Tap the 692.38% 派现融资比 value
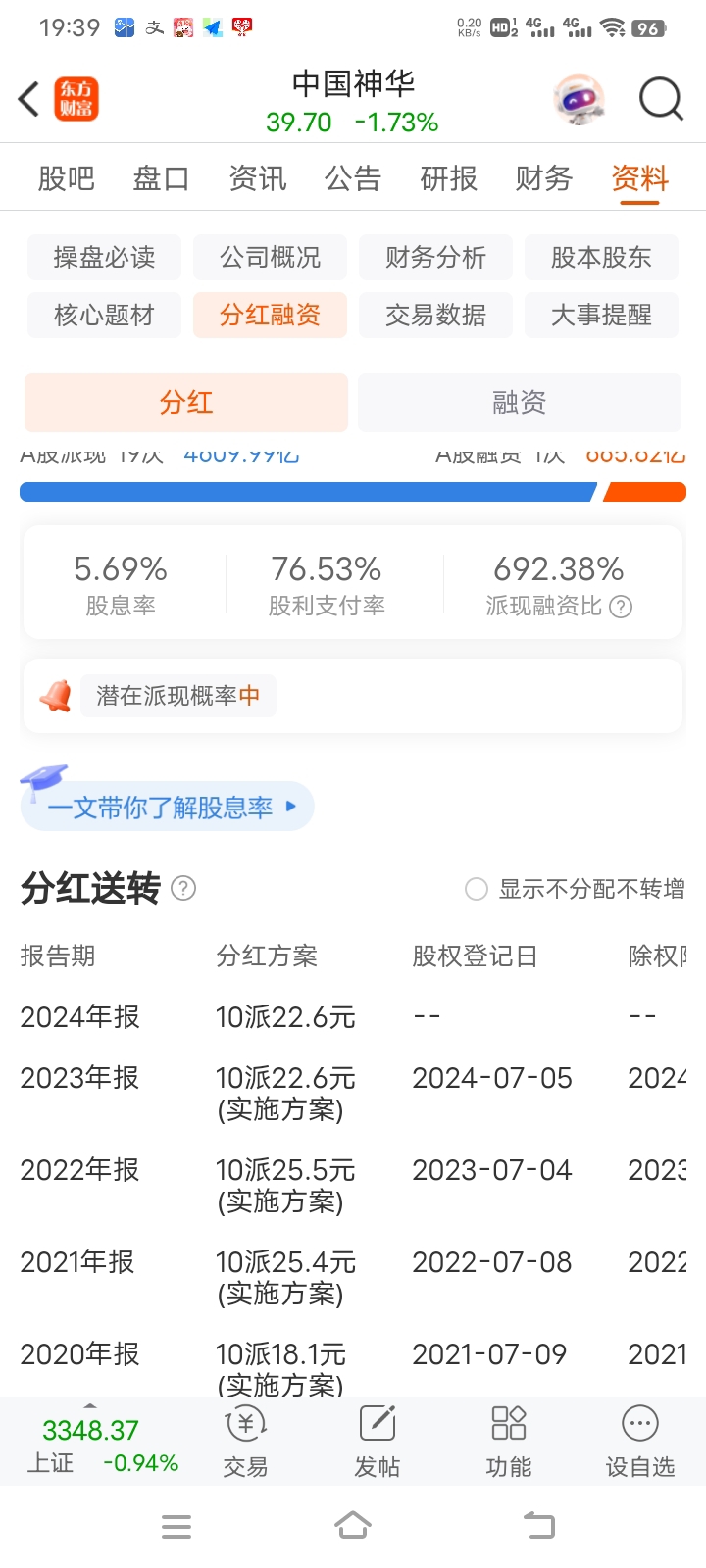 (559, 568)
